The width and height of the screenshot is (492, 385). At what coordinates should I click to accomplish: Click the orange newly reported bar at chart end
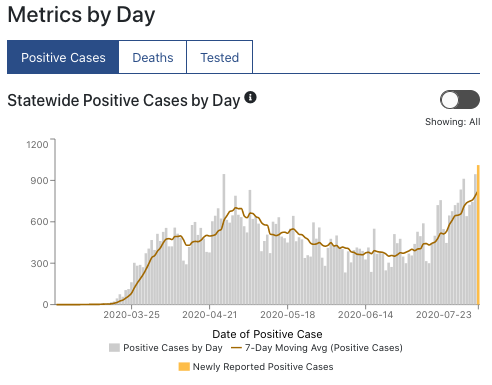(478, 235)
